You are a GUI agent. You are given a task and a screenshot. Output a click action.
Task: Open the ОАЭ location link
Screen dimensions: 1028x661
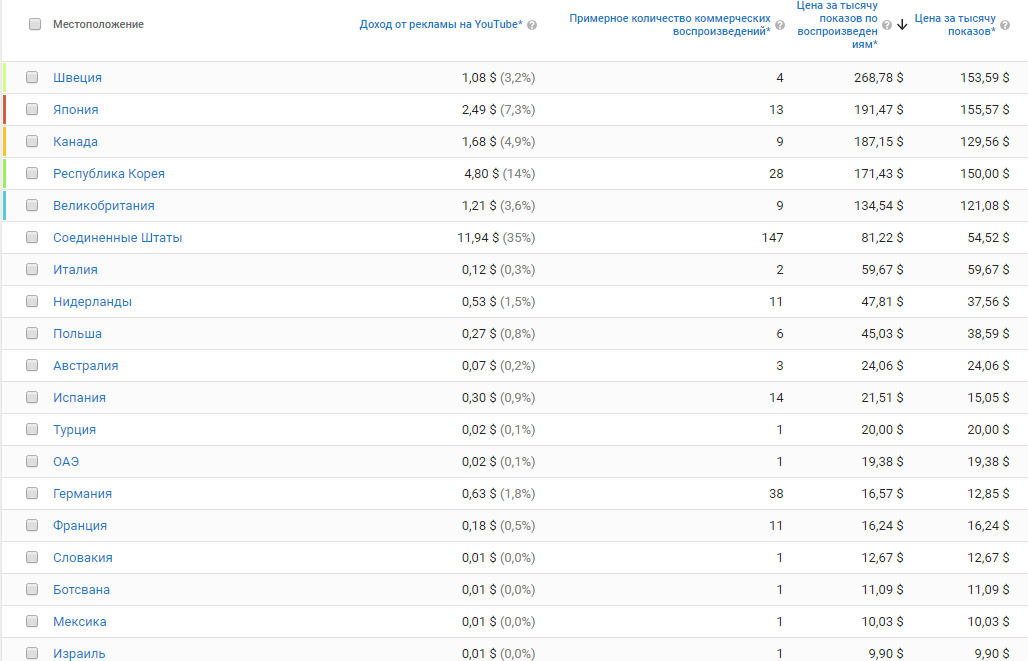66,462
